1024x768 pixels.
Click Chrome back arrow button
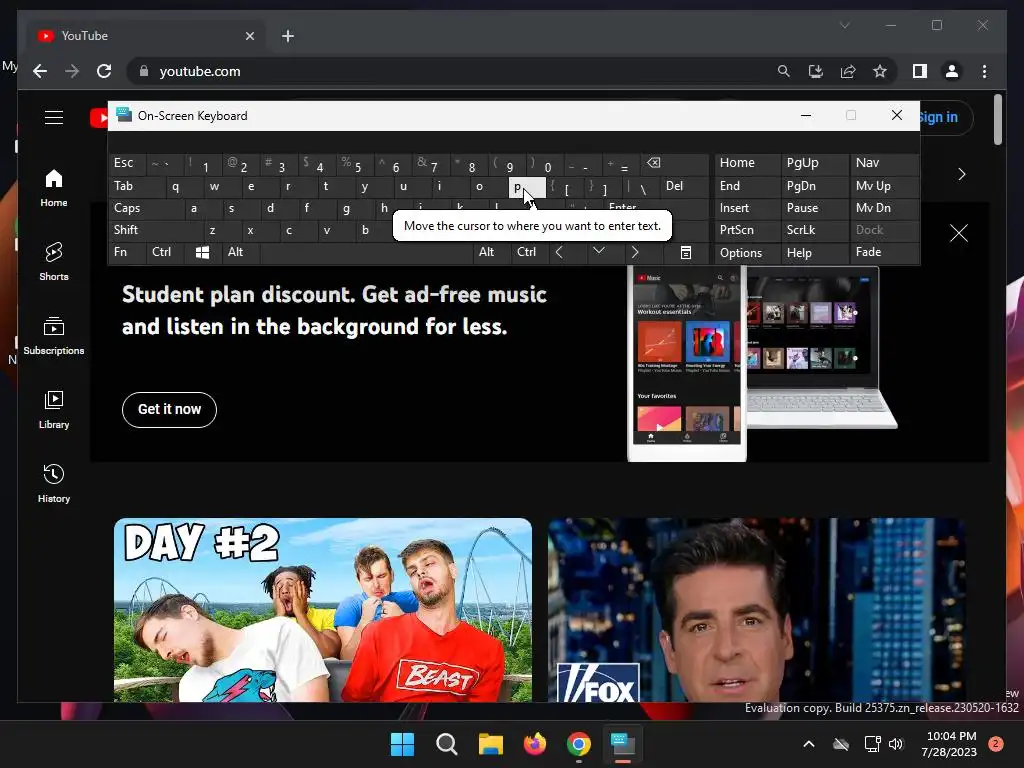coord(40,71)
